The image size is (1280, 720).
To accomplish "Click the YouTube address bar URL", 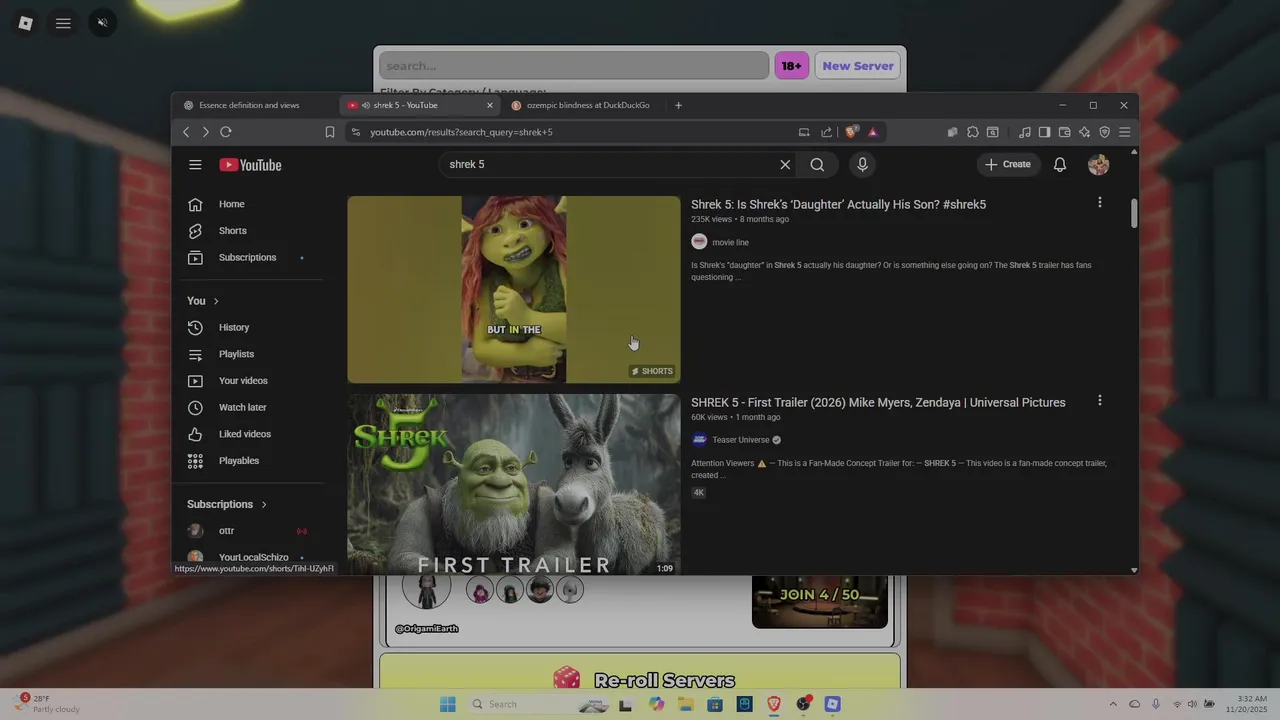I will click(x=461, y=132).
